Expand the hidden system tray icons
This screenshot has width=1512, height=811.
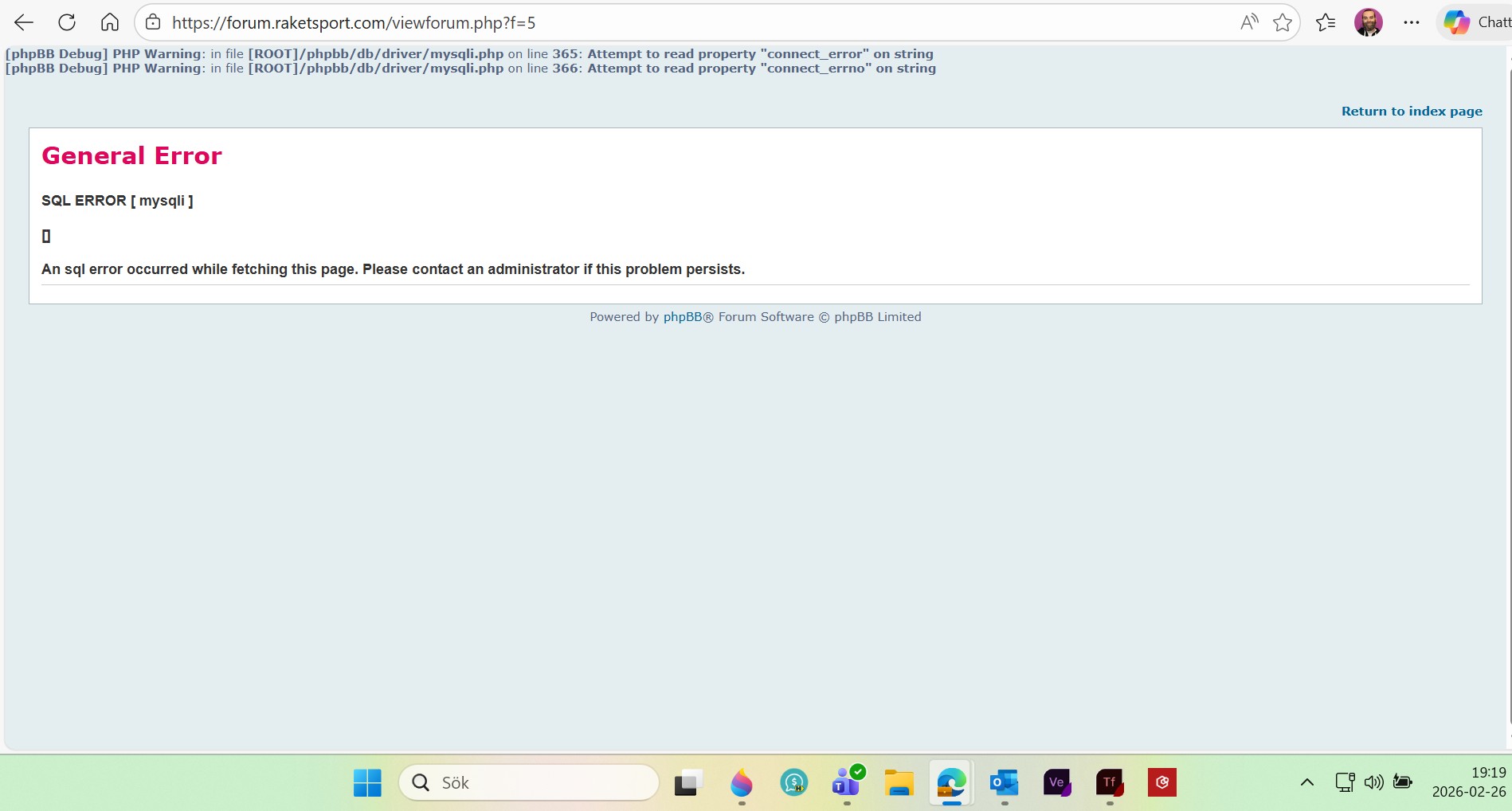(1306, 782)
